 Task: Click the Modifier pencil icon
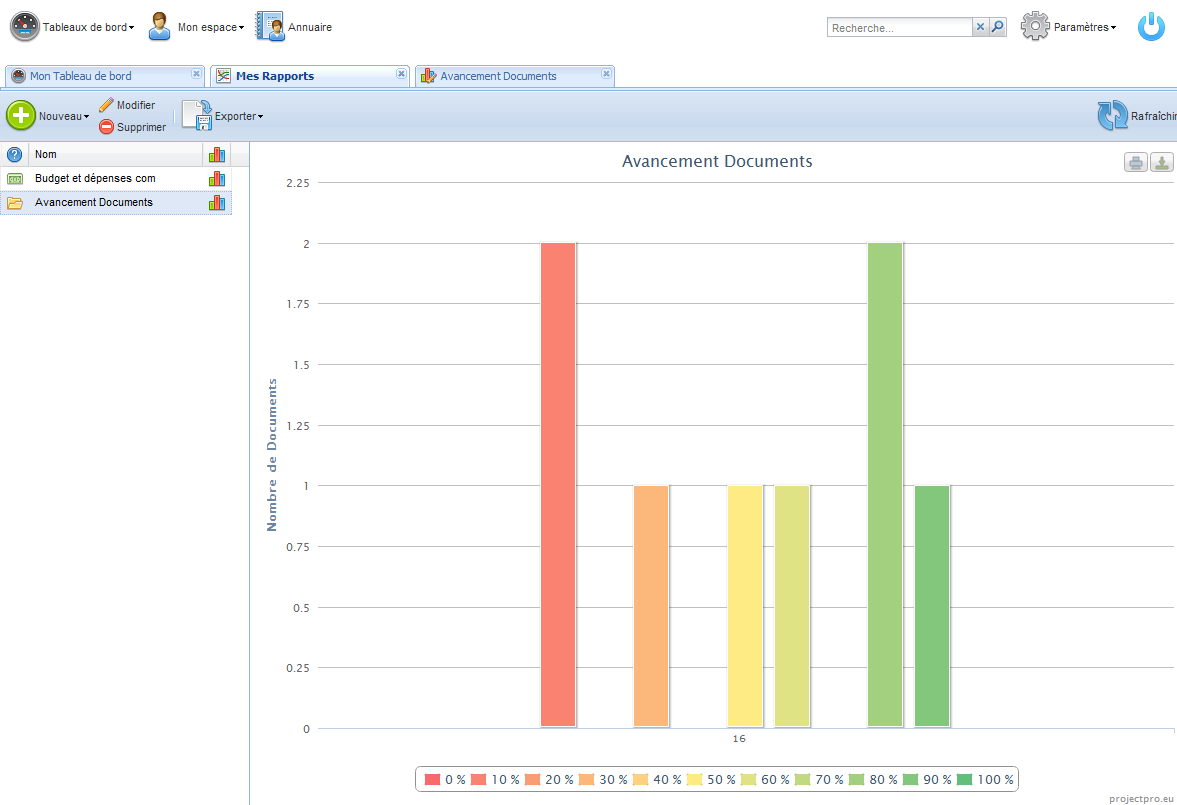(106, 105)
